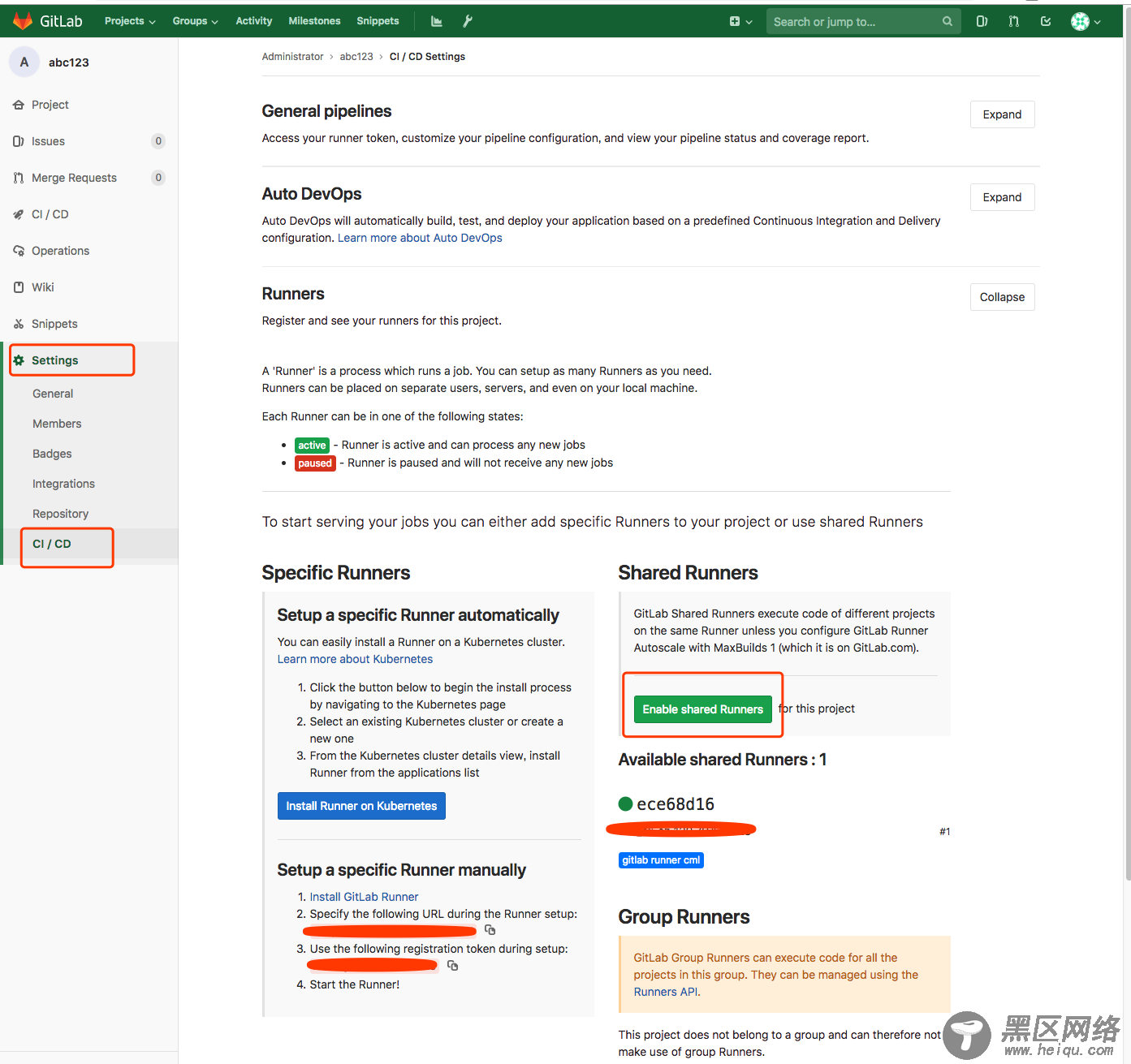Click abc123 in breadcrumb
Image resolution: width=1131 pixels, height=1064 pixels.
click(x=356, y=57)
